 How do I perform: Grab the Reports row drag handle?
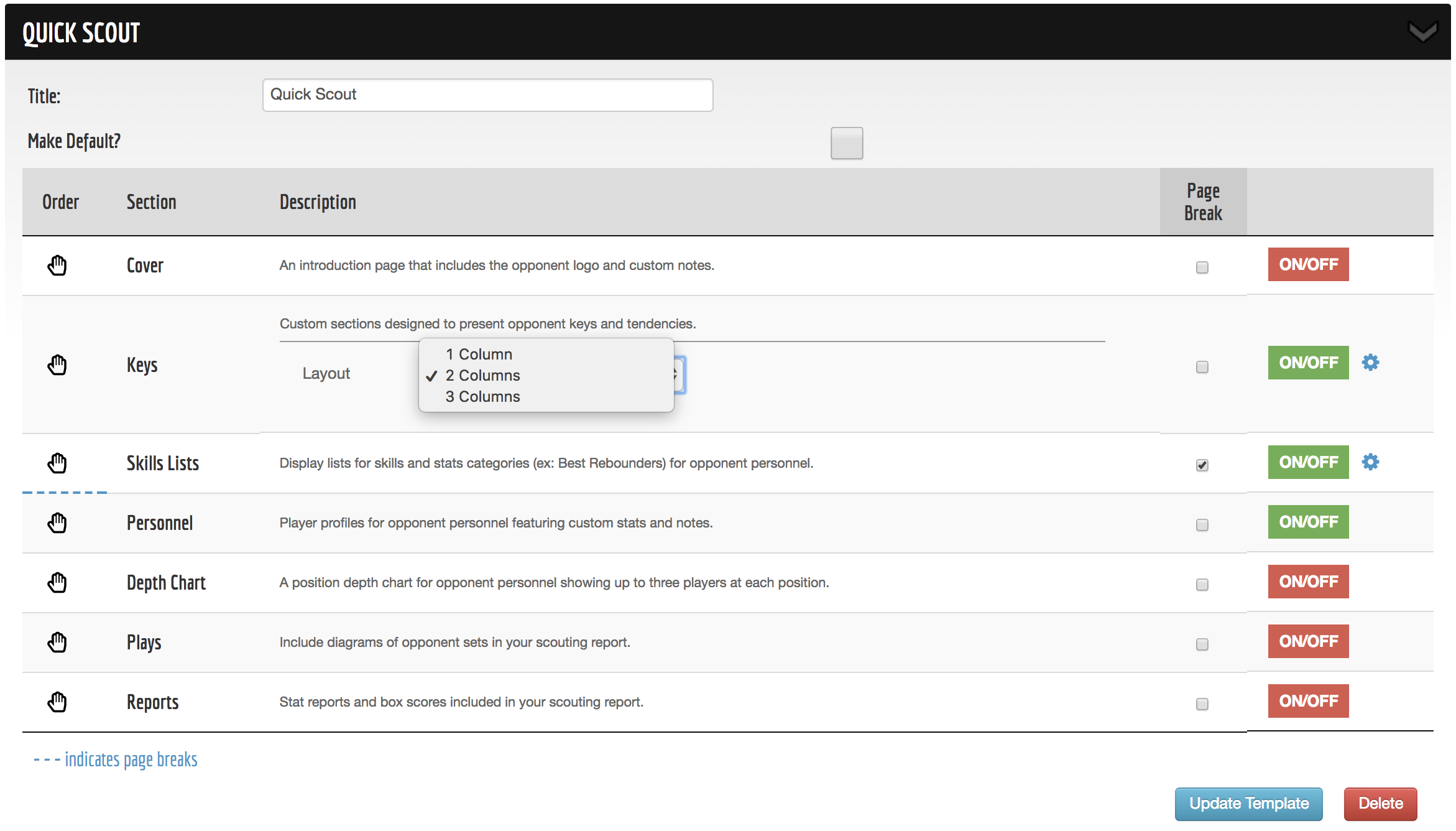click(57, 702)
